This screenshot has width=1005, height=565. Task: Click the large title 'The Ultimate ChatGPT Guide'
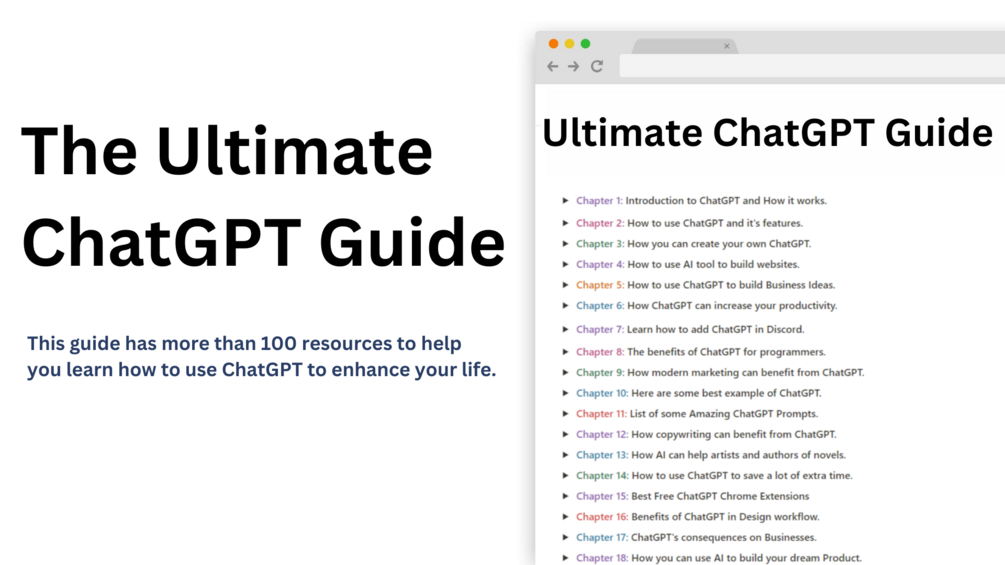click(263, 196)
